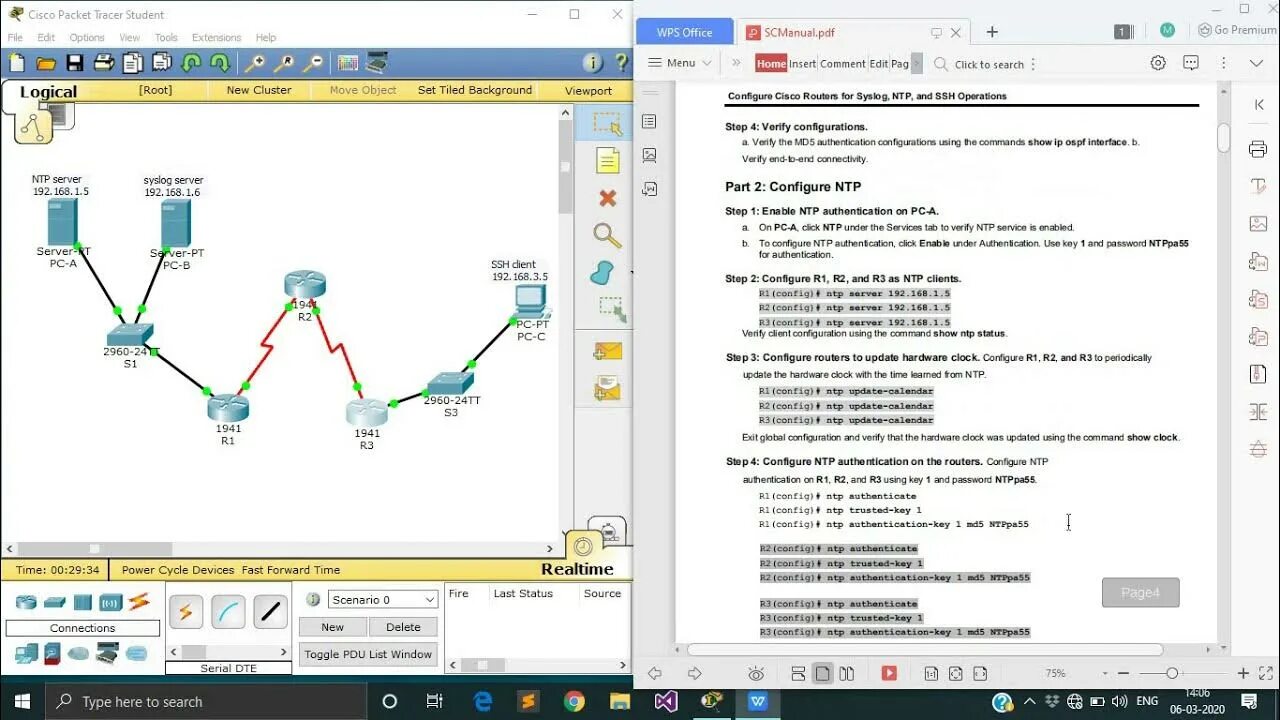Choose the Select tool in the right panel

pos(607,124)
